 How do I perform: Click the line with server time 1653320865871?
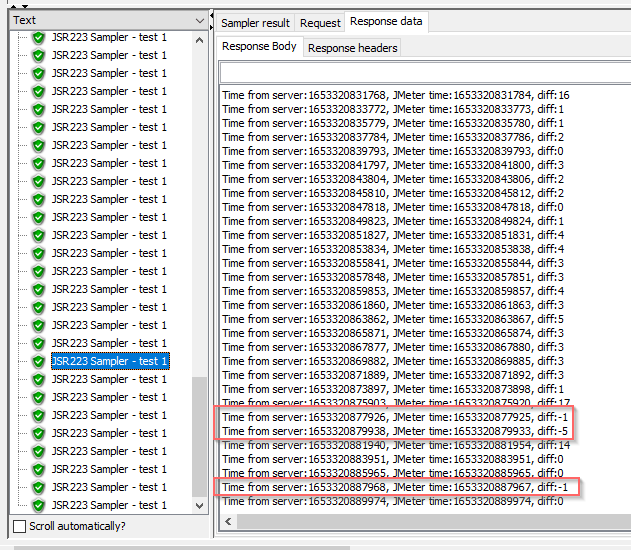pyautogui.click(x=393, y=333)
